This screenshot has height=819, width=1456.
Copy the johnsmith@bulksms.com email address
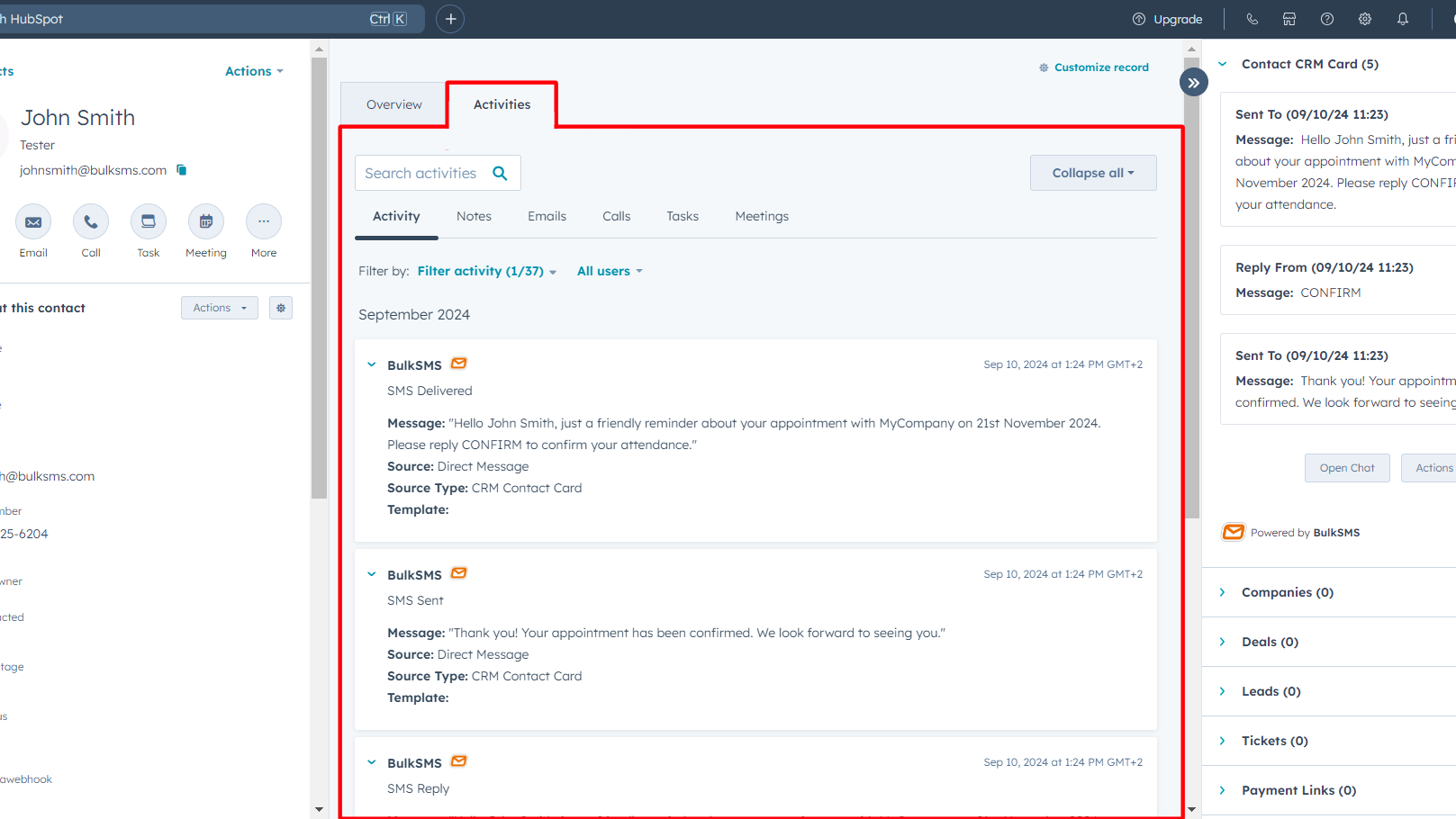click(182, 170)
